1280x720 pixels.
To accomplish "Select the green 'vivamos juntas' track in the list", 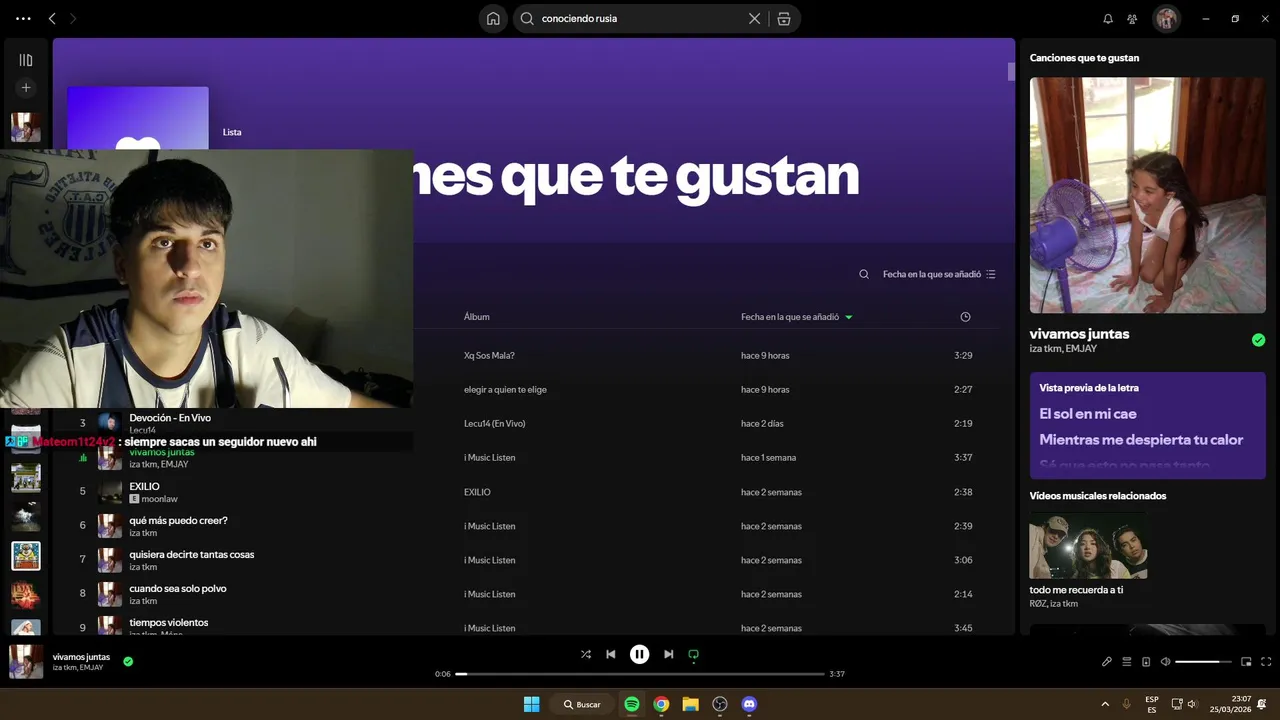I will coord(162,452).
